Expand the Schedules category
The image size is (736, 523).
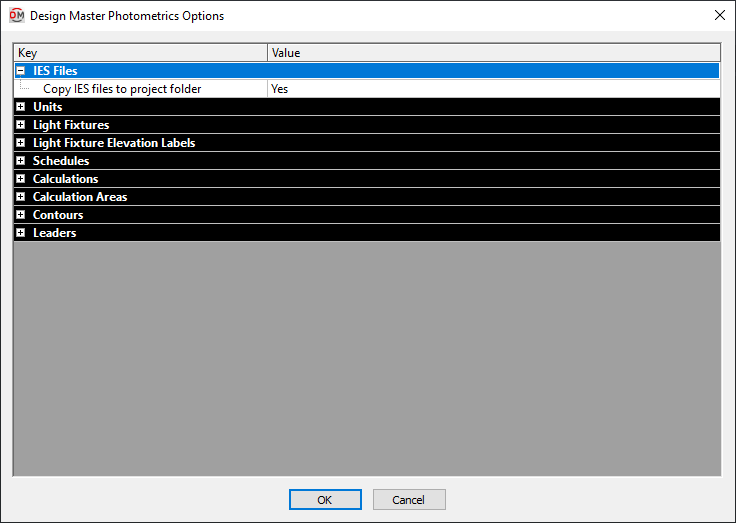[21, 161]
